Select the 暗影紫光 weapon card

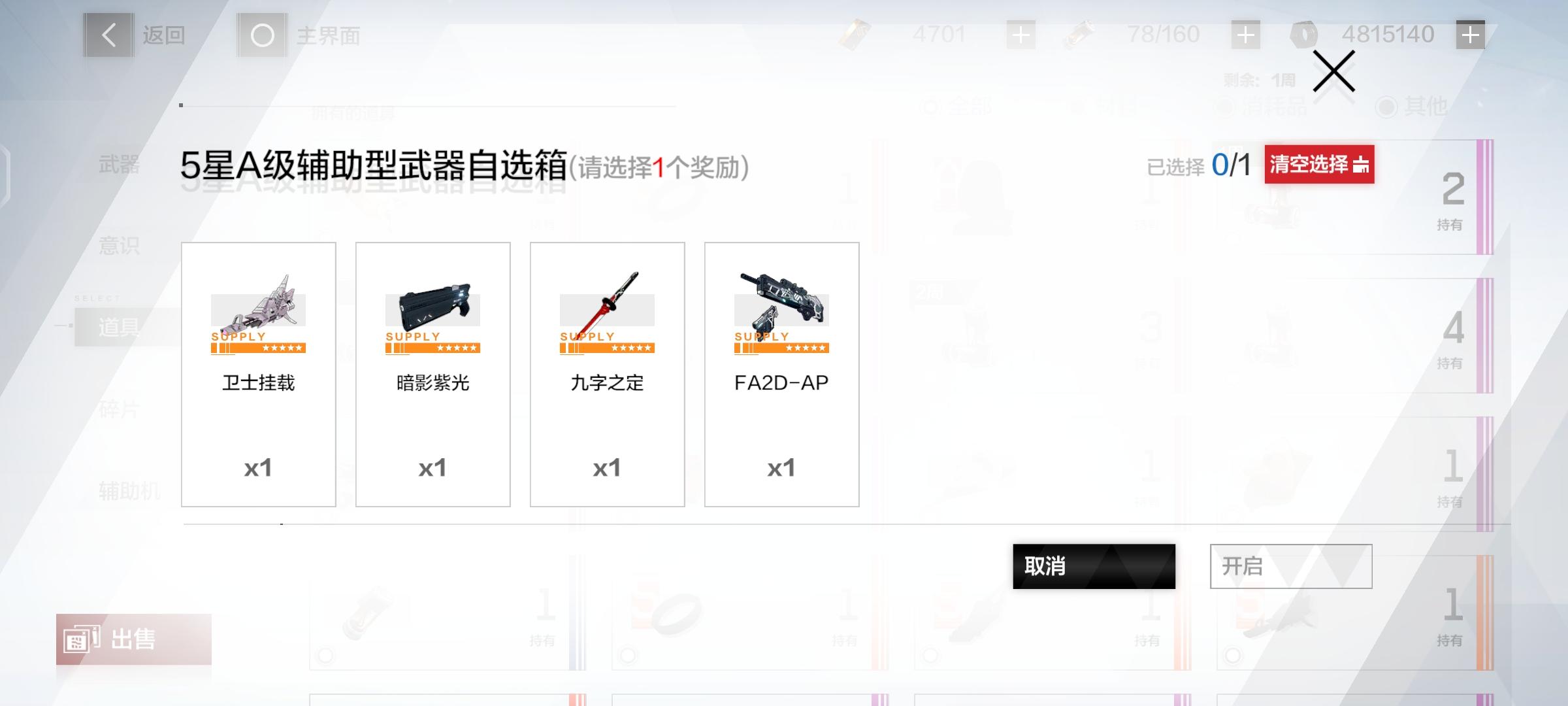pos(433,374)
